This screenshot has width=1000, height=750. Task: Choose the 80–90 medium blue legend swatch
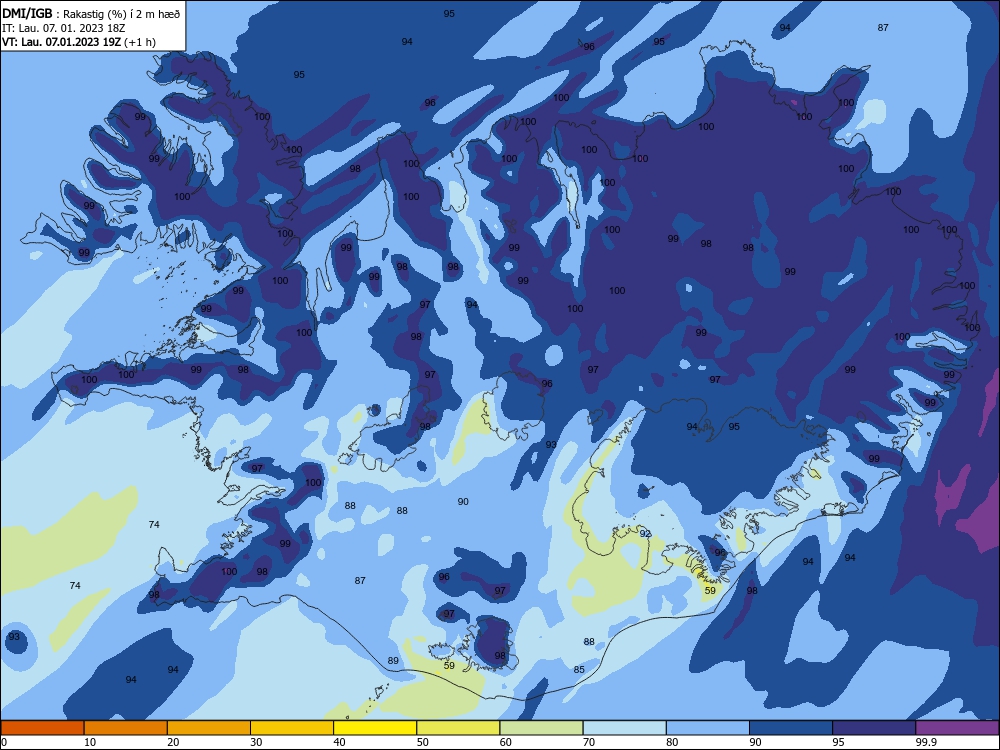coord(708,728)
